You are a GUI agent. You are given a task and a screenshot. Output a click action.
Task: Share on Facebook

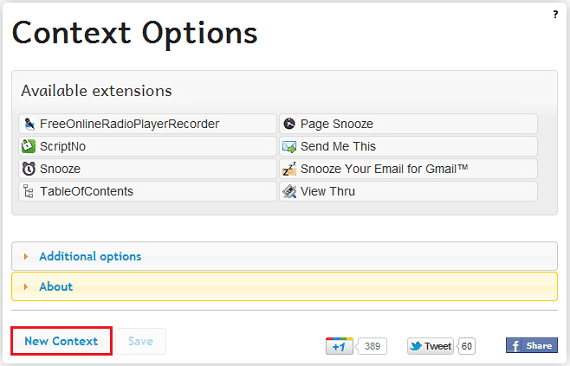click(x=531, y=345)
